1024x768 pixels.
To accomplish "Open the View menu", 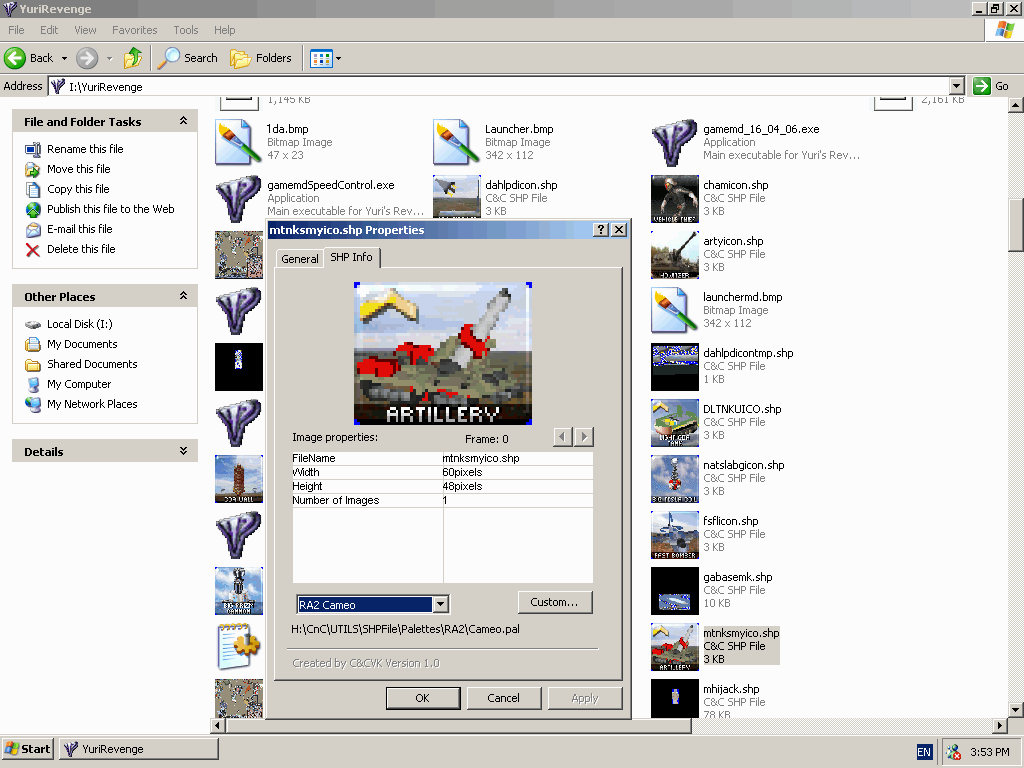I will (85, 30).
